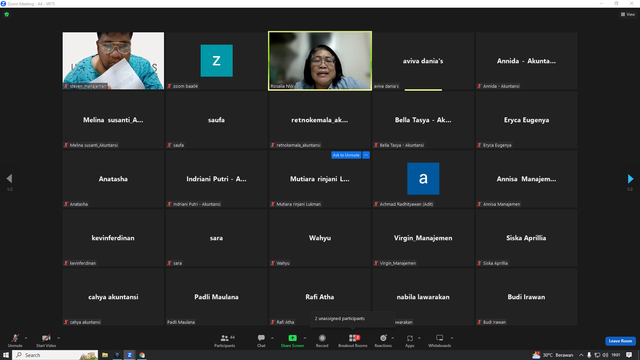The height and width of the screenshot is (360, 640).
Task: Select the 'aviva dania's' participant tile
Action: 423,61
